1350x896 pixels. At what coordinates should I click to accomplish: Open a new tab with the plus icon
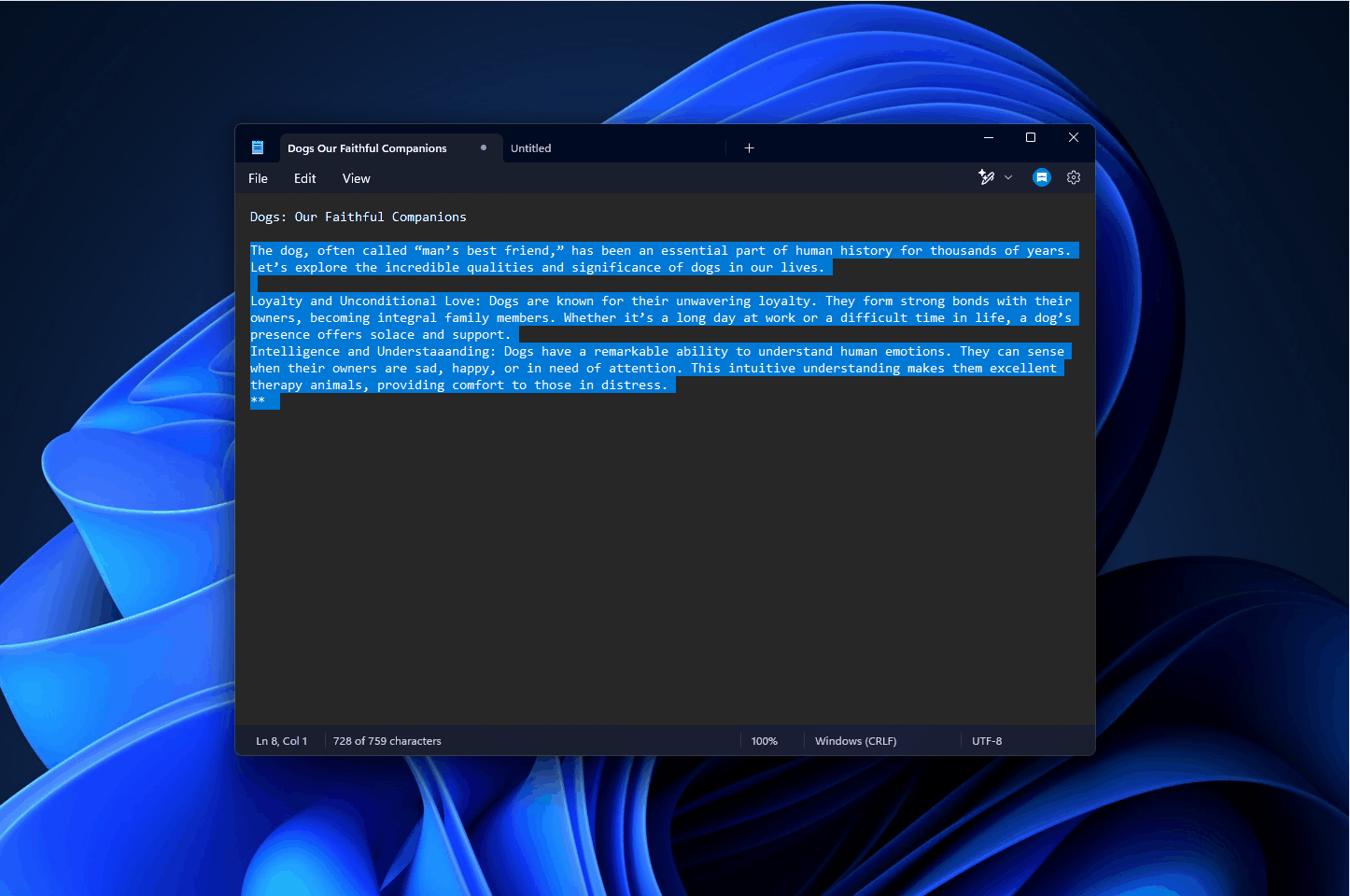[x=749, y=147]
